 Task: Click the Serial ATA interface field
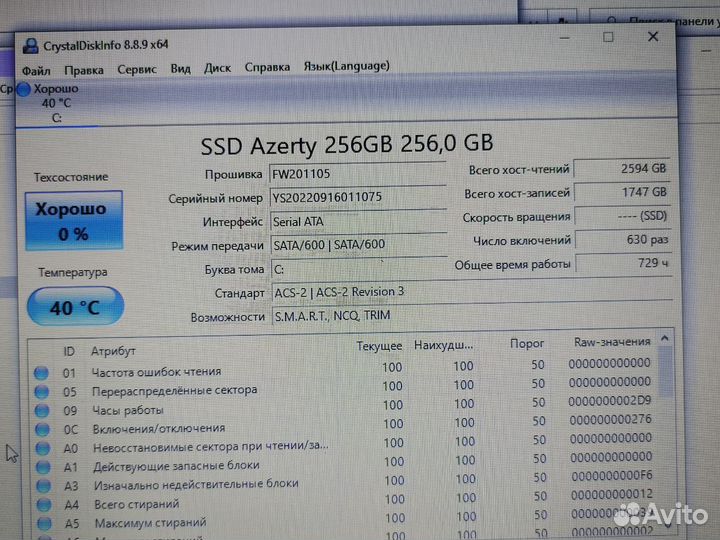click(x=358, y=221)
